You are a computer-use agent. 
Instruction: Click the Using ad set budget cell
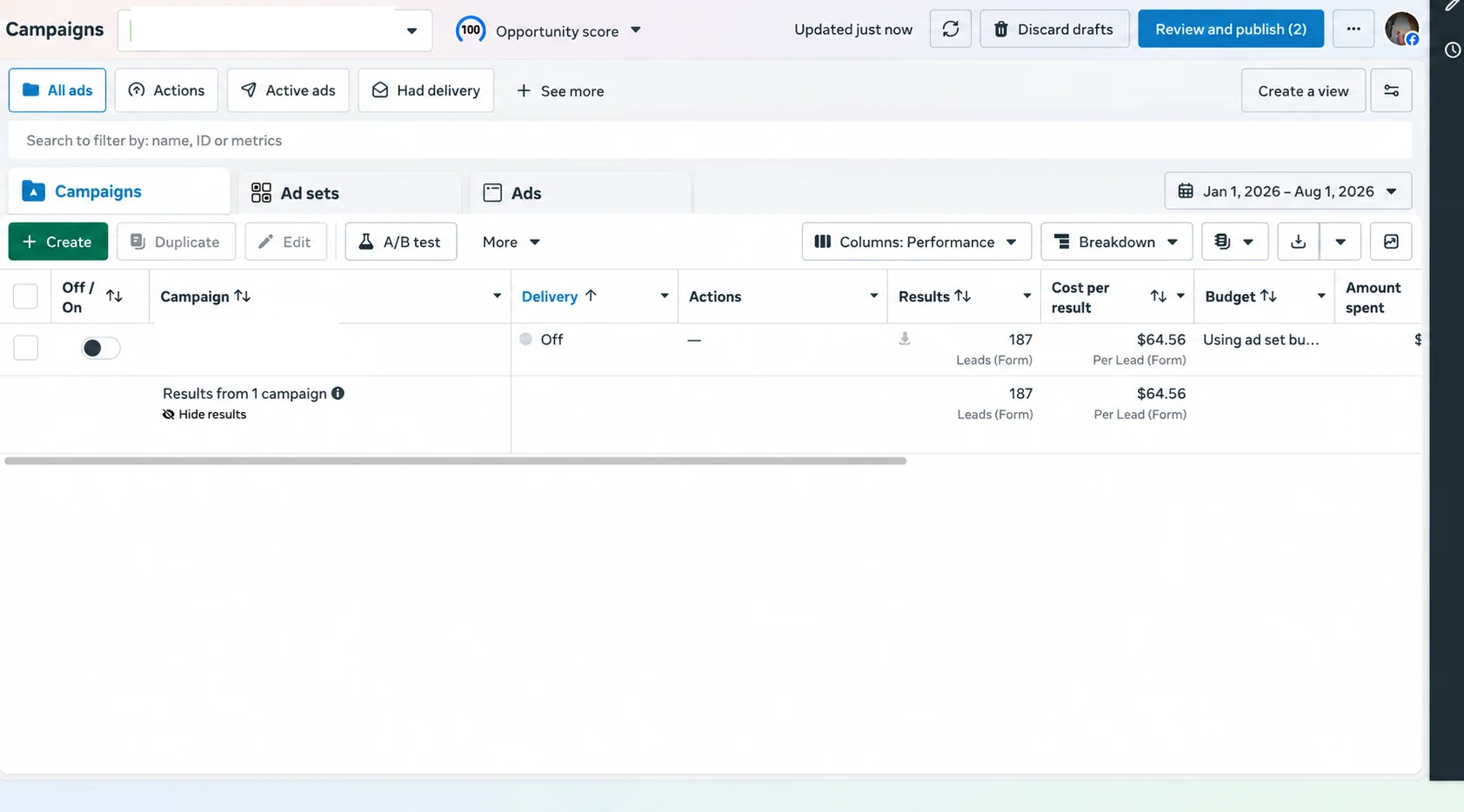[1260, 339]
